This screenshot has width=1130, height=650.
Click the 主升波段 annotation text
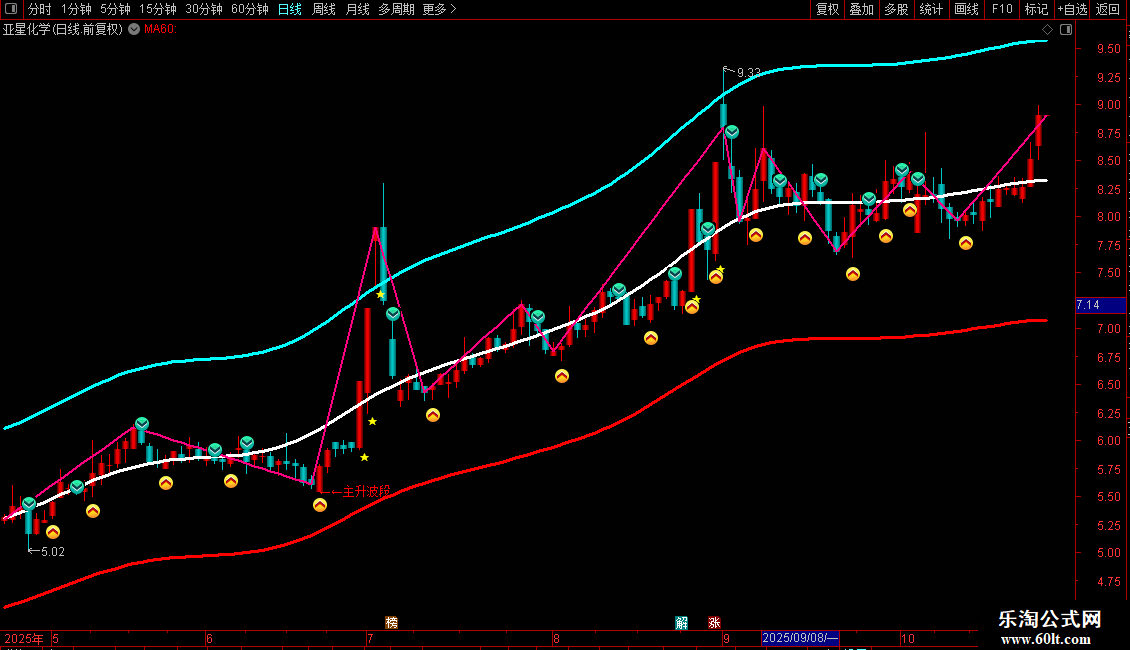click(366, 491)
